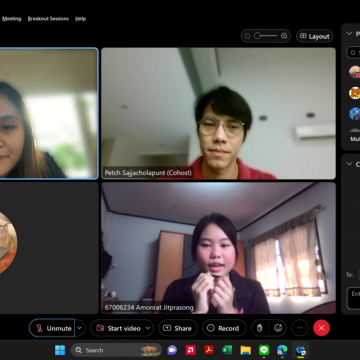
Task: Select the blue-highlighted active speaker video tile
Action: coord(49,113)
